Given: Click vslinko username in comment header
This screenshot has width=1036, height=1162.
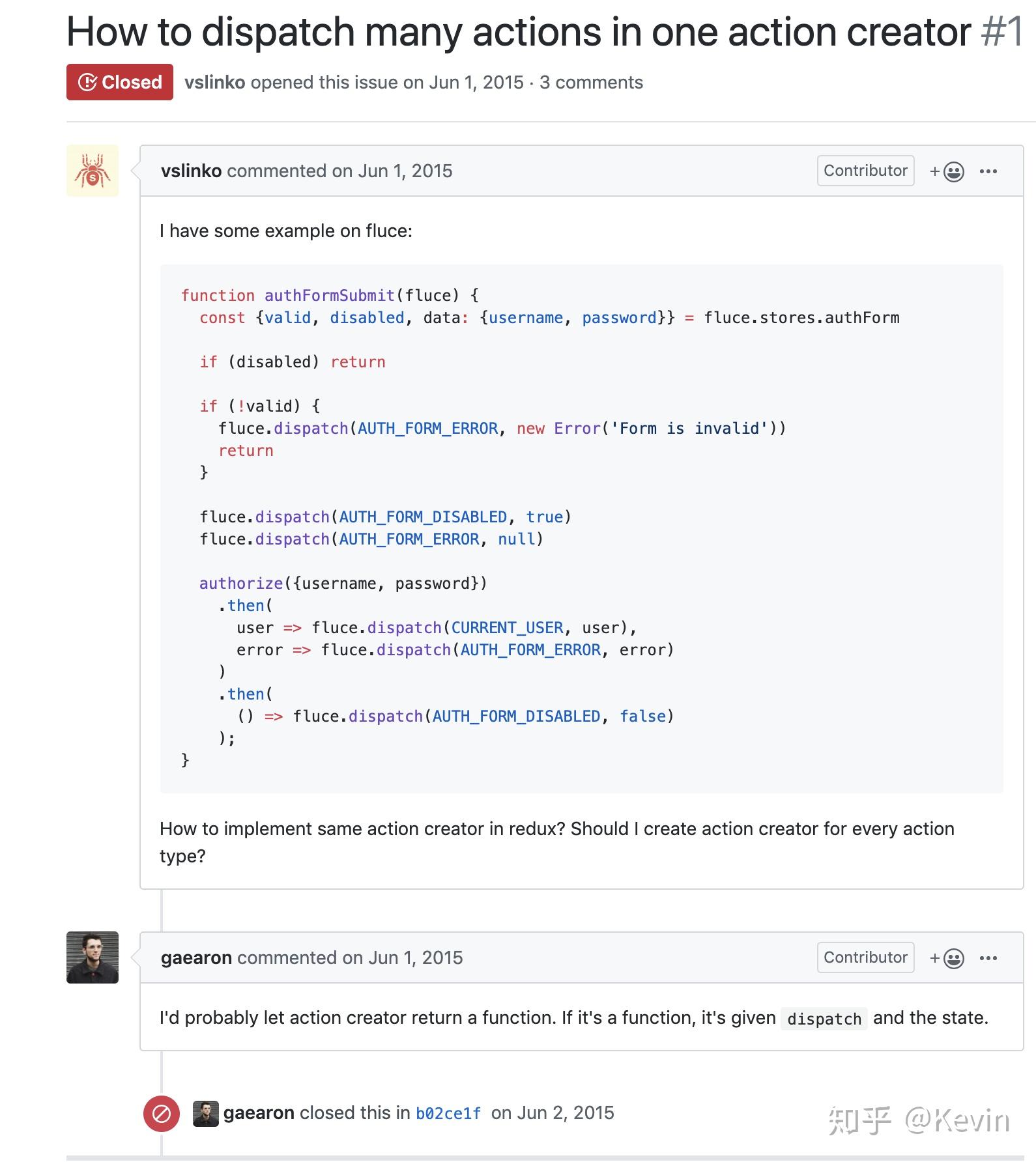Looking at the screenshot, I should click(x=191, y=171).
